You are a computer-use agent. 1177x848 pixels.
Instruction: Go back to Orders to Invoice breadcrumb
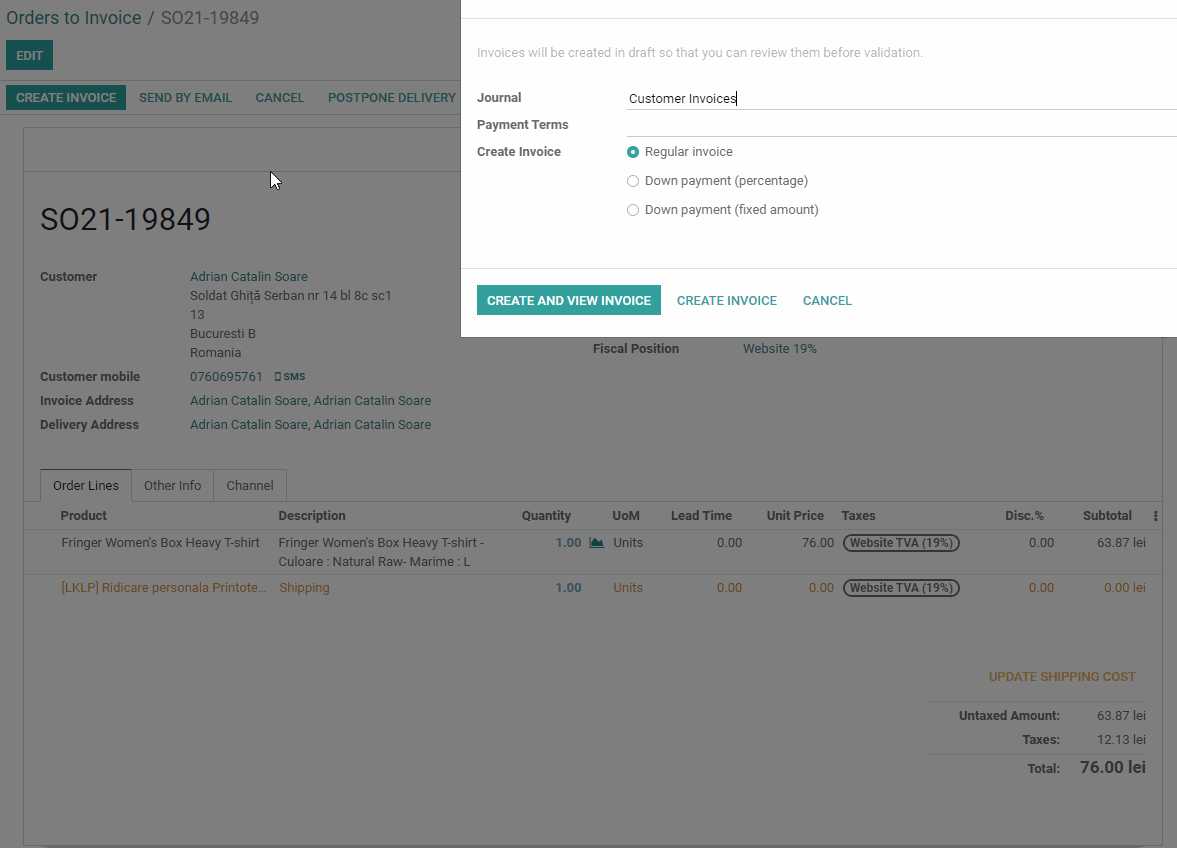pos(74,18)
